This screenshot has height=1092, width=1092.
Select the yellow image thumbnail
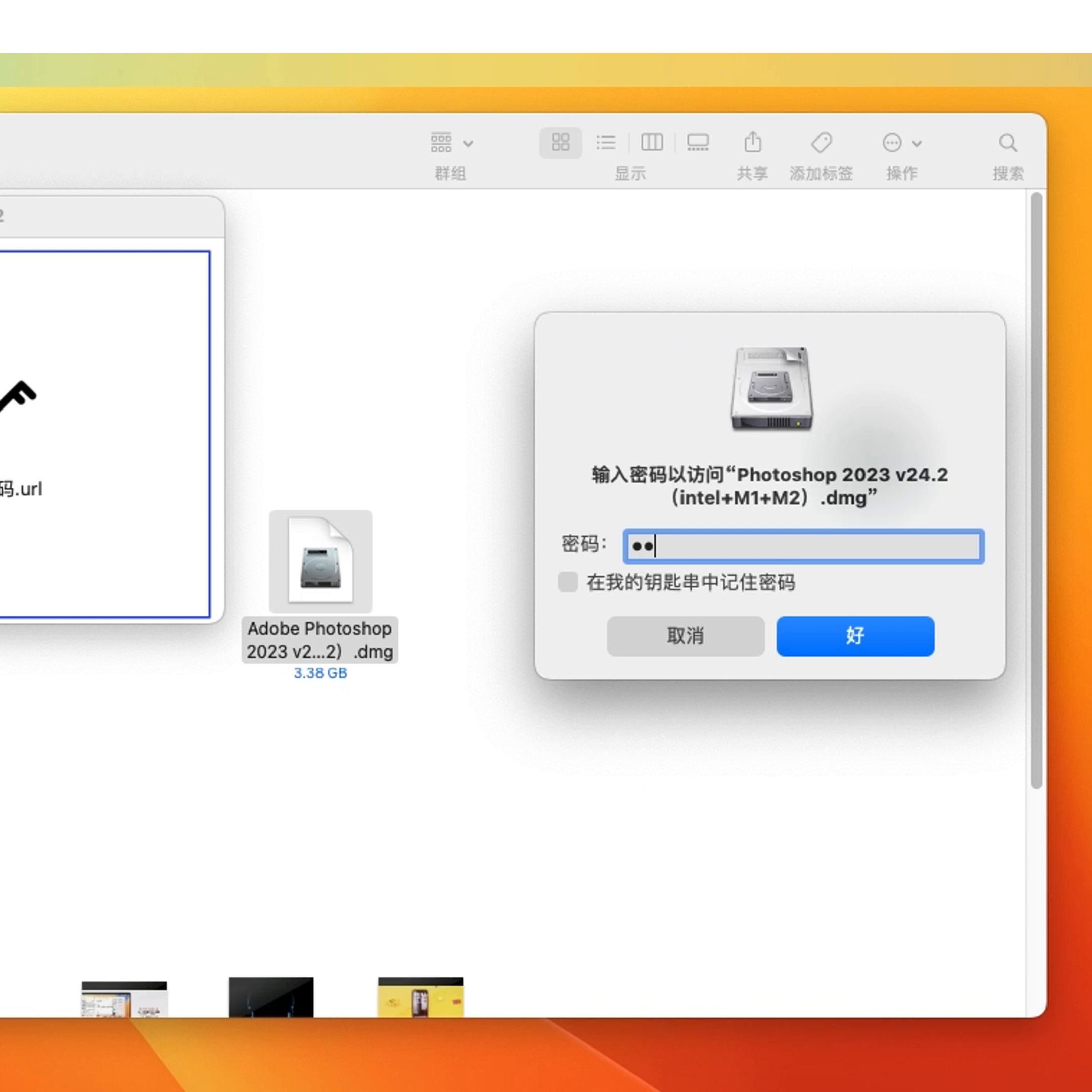pyautogui.click(x=421, y=997)
